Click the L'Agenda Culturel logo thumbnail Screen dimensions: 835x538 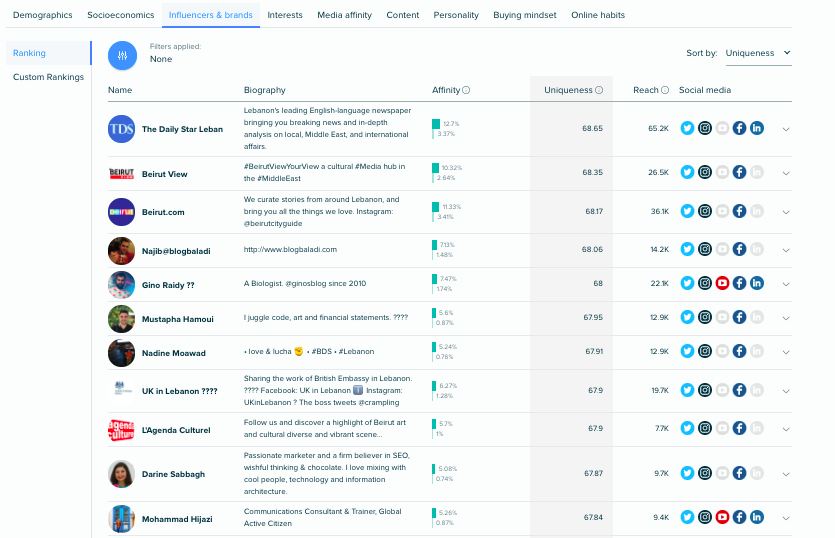pos(121,430)
